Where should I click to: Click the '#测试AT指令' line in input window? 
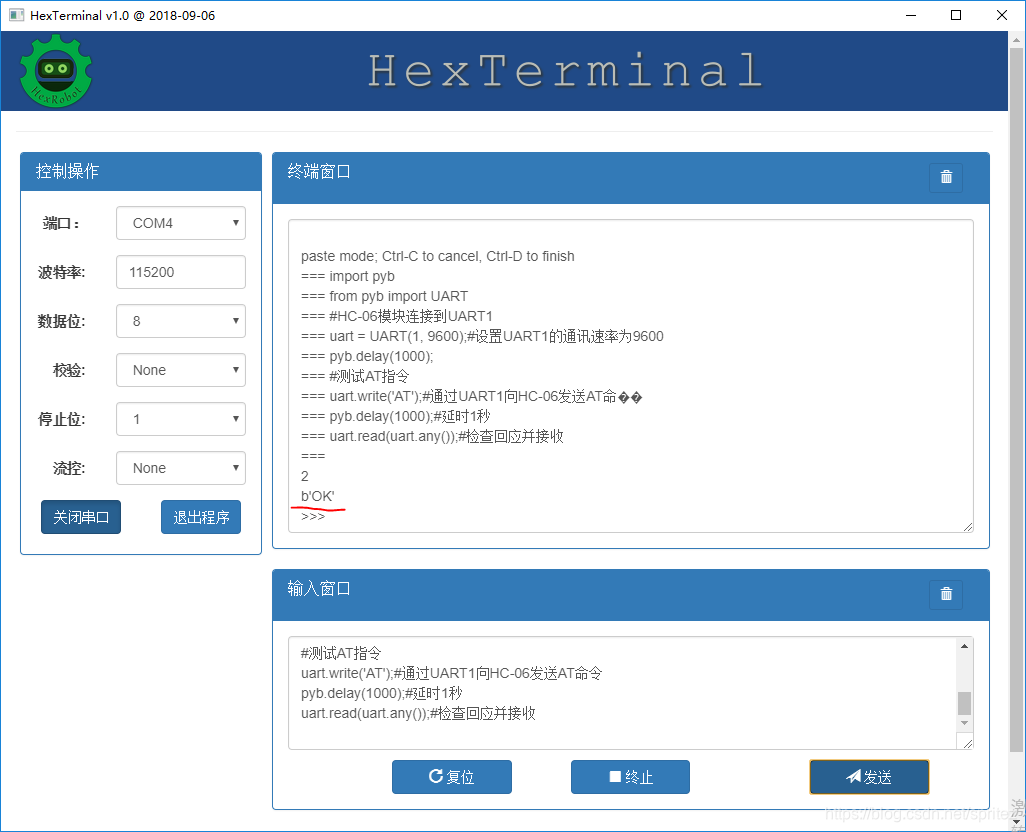point(340,653)
